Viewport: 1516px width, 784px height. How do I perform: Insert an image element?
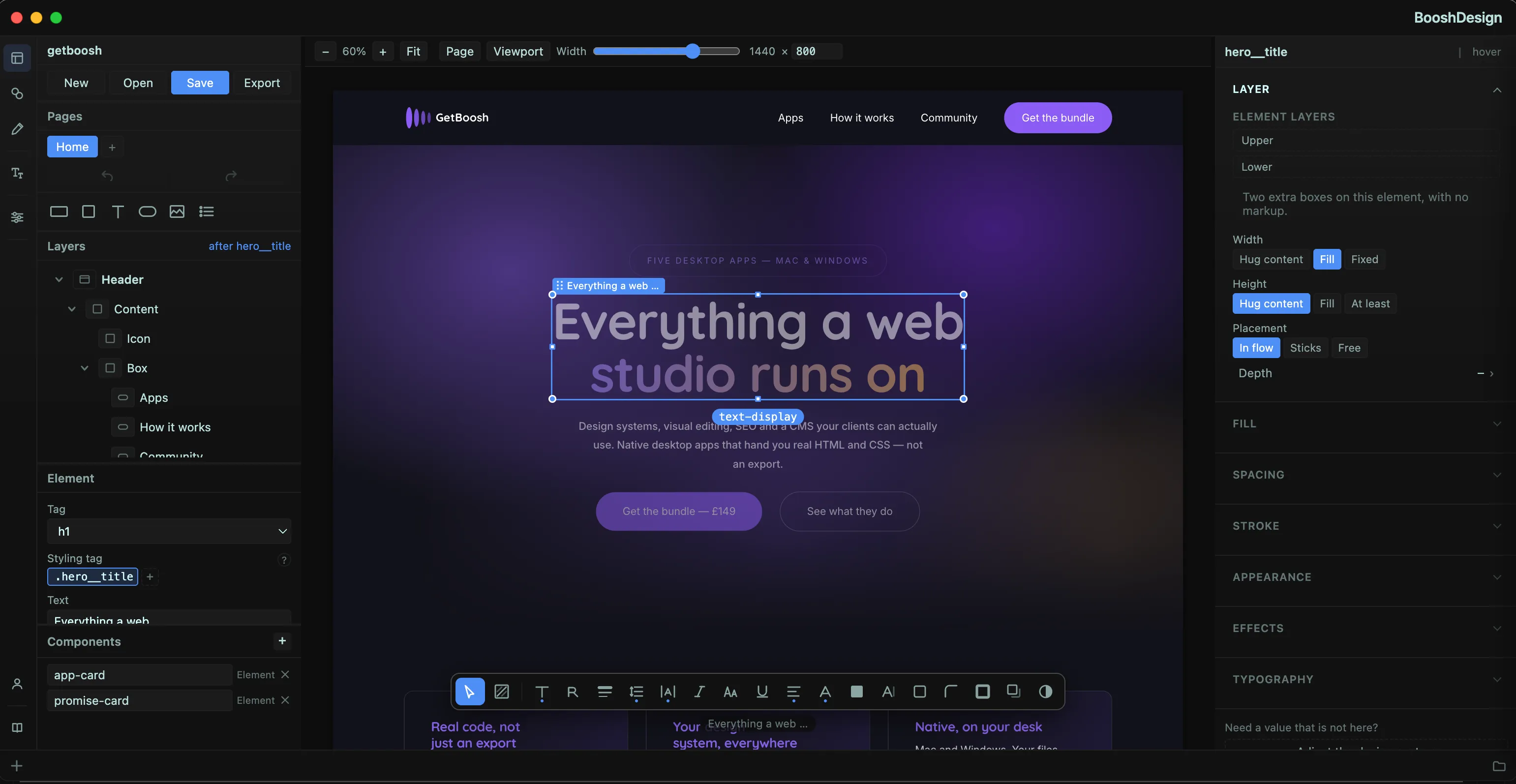[177, 211]
